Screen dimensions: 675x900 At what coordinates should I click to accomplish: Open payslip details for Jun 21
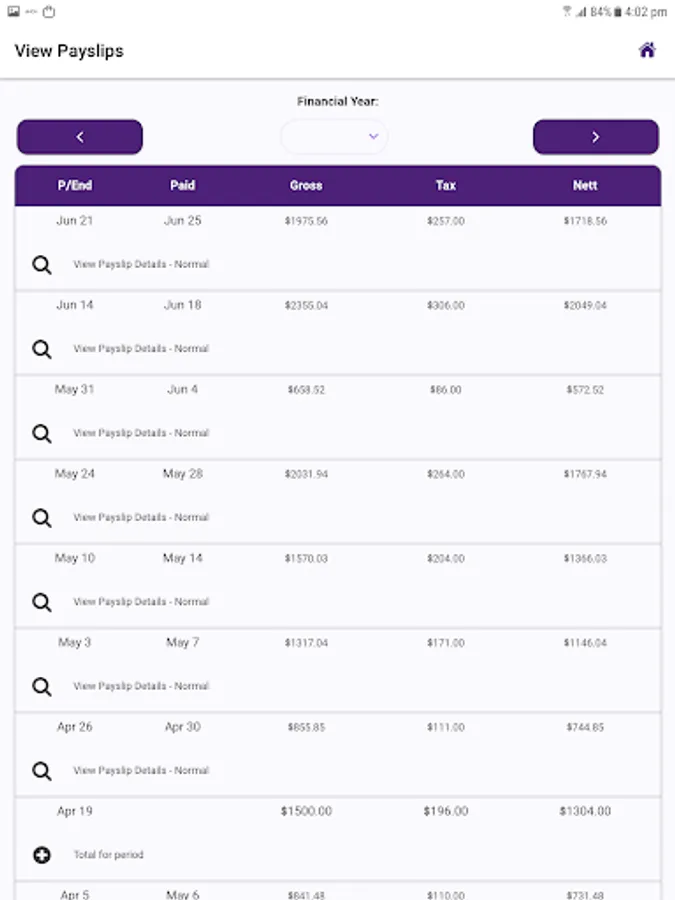[42, 265]
